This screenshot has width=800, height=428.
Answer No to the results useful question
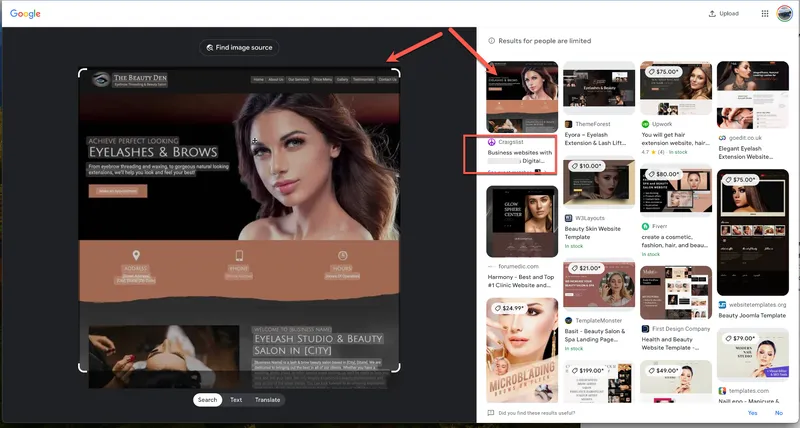(x=779, y=413)
